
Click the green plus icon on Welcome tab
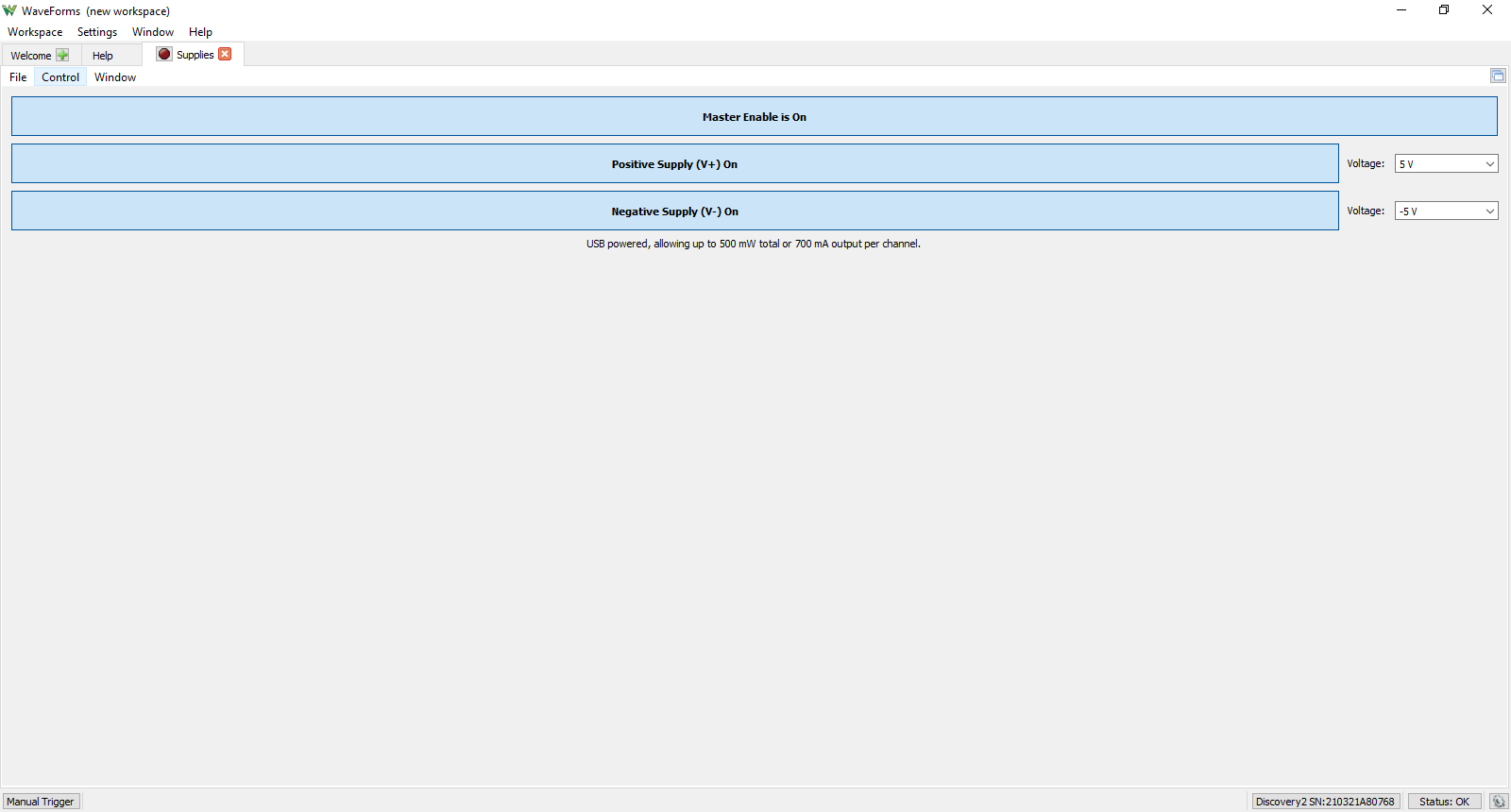[62, 56]
